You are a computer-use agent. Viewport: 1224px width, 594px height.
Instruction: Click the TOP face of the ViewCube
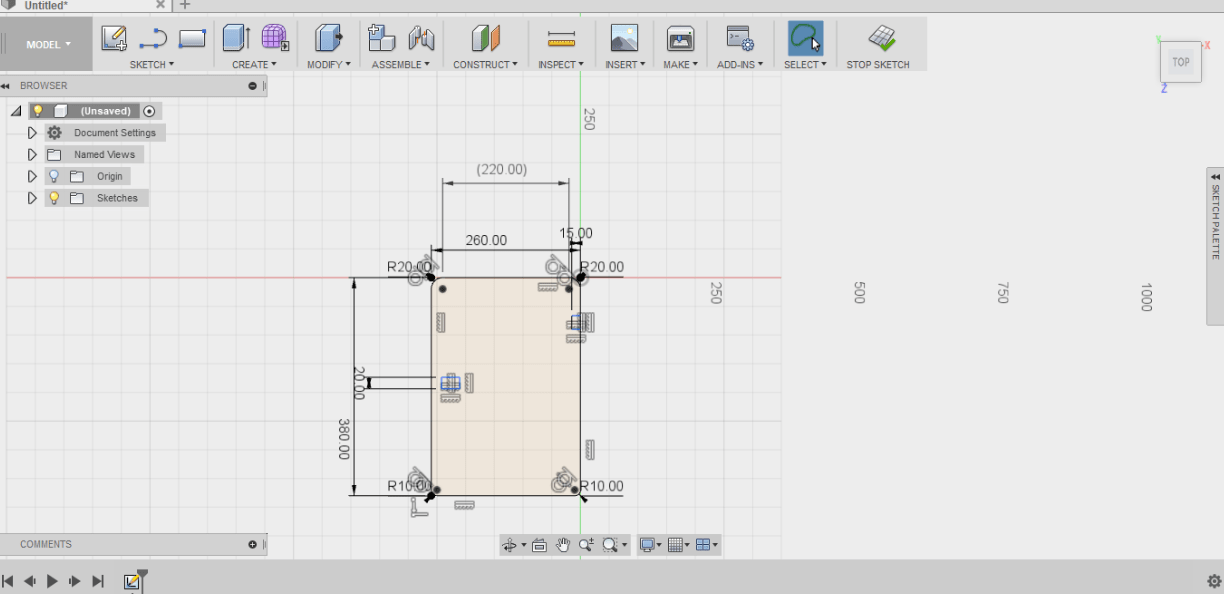1181,62
